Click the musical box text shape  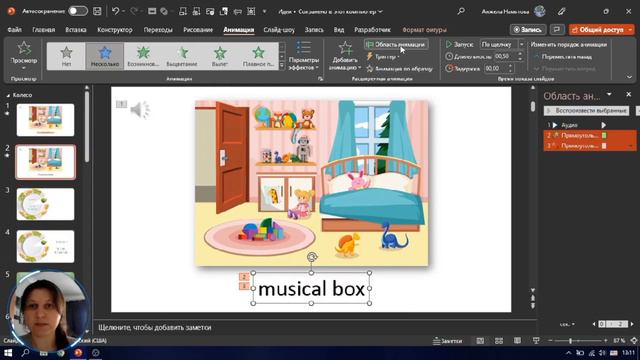311,289
